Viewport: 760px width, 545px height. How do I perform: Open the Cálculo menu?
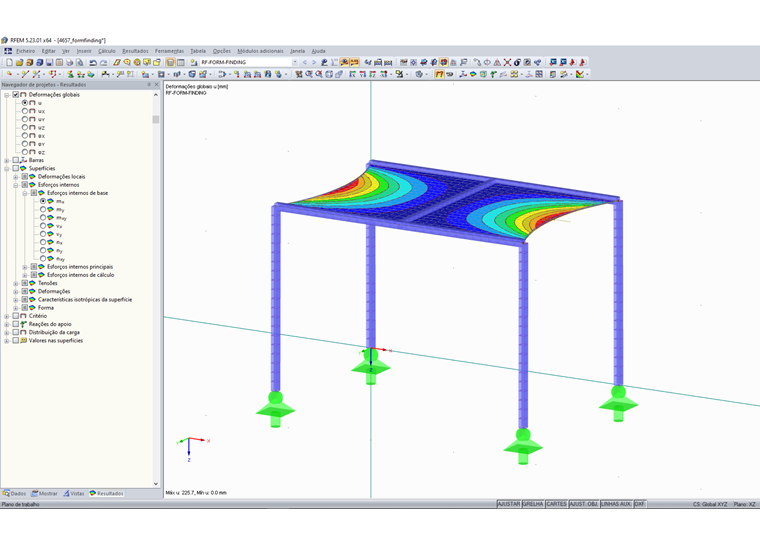pyautogui.click(x=107, y=51)
